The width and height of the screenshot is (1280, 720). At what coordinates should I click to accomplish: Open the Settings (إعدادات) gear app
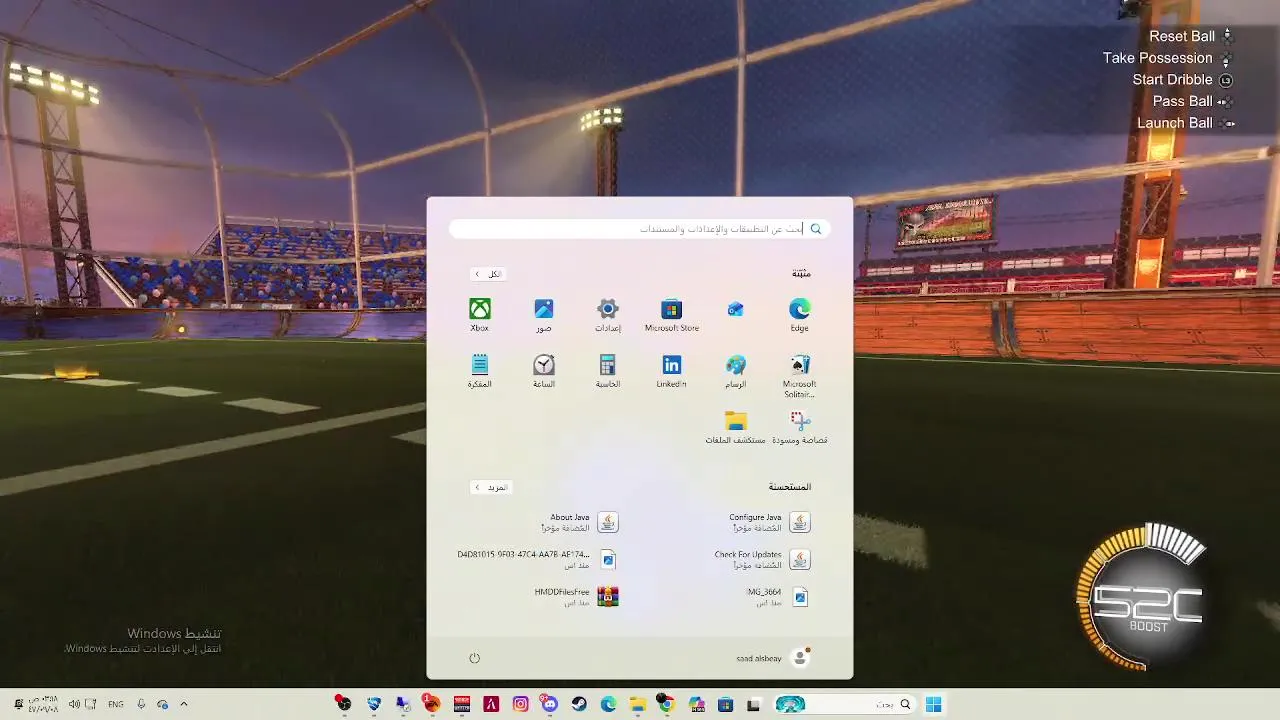[608, 314]
